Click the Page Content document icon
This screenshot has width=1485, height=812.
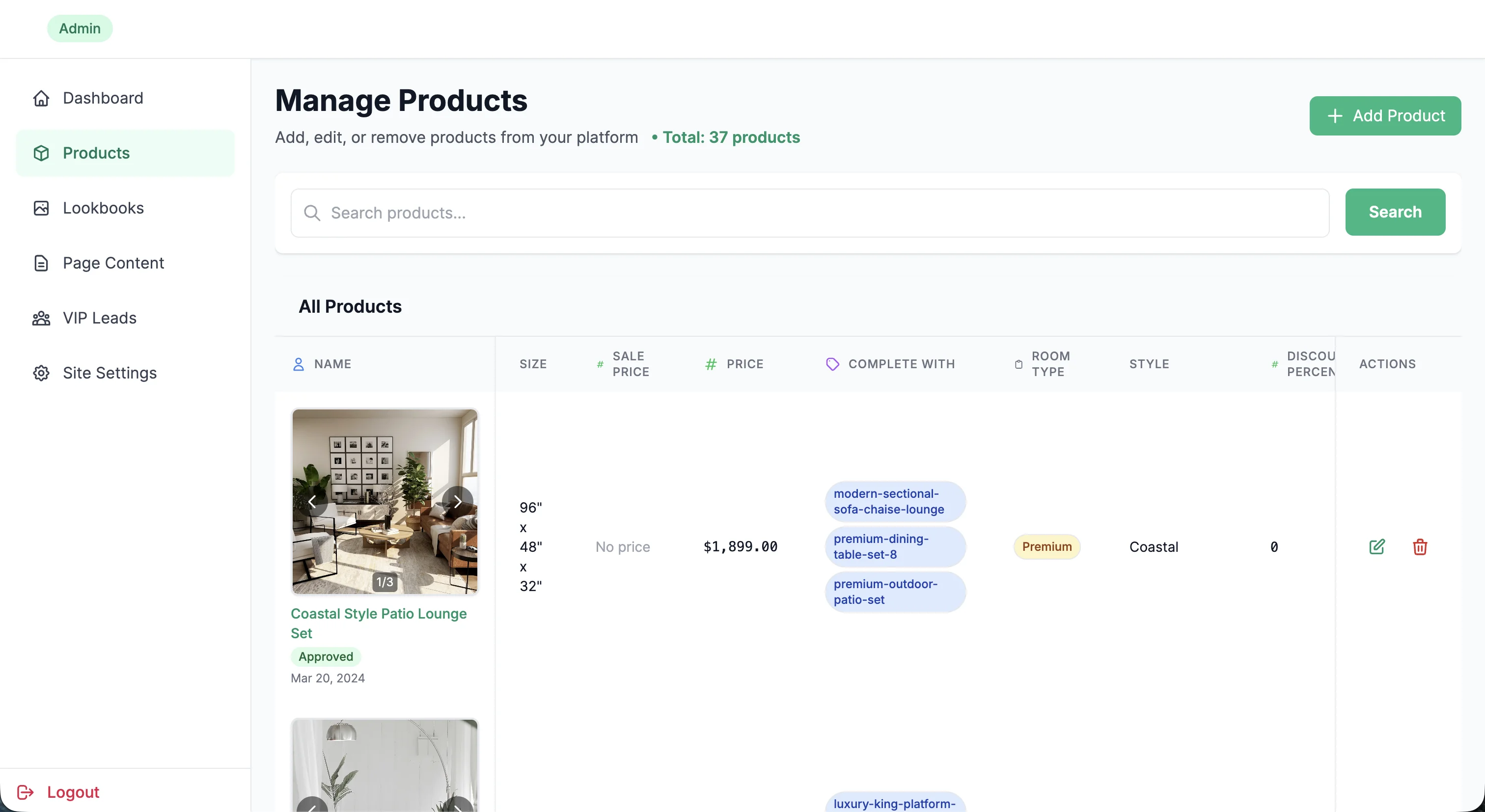click(41, 263)
